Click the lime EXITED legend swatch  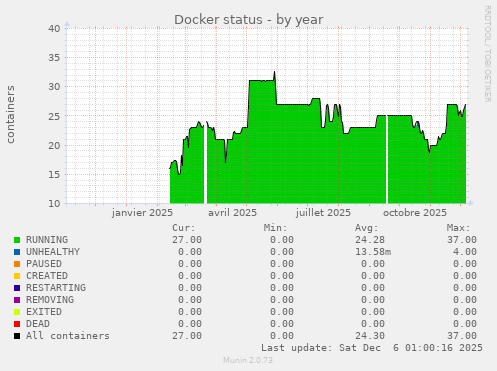tap(17, 312)
